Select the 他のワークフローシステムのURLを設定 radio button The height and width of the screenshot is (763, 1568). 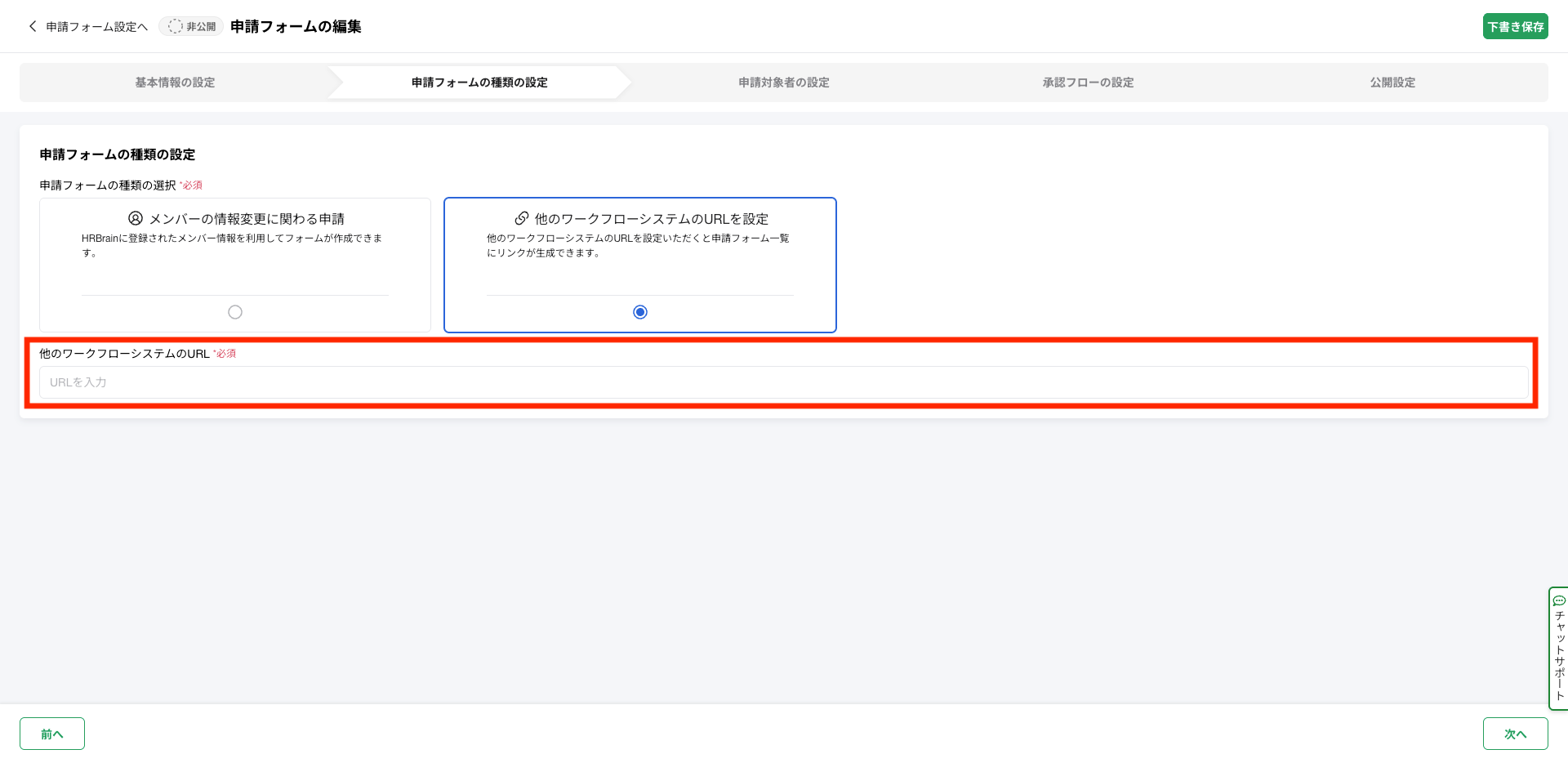(640, 312)
